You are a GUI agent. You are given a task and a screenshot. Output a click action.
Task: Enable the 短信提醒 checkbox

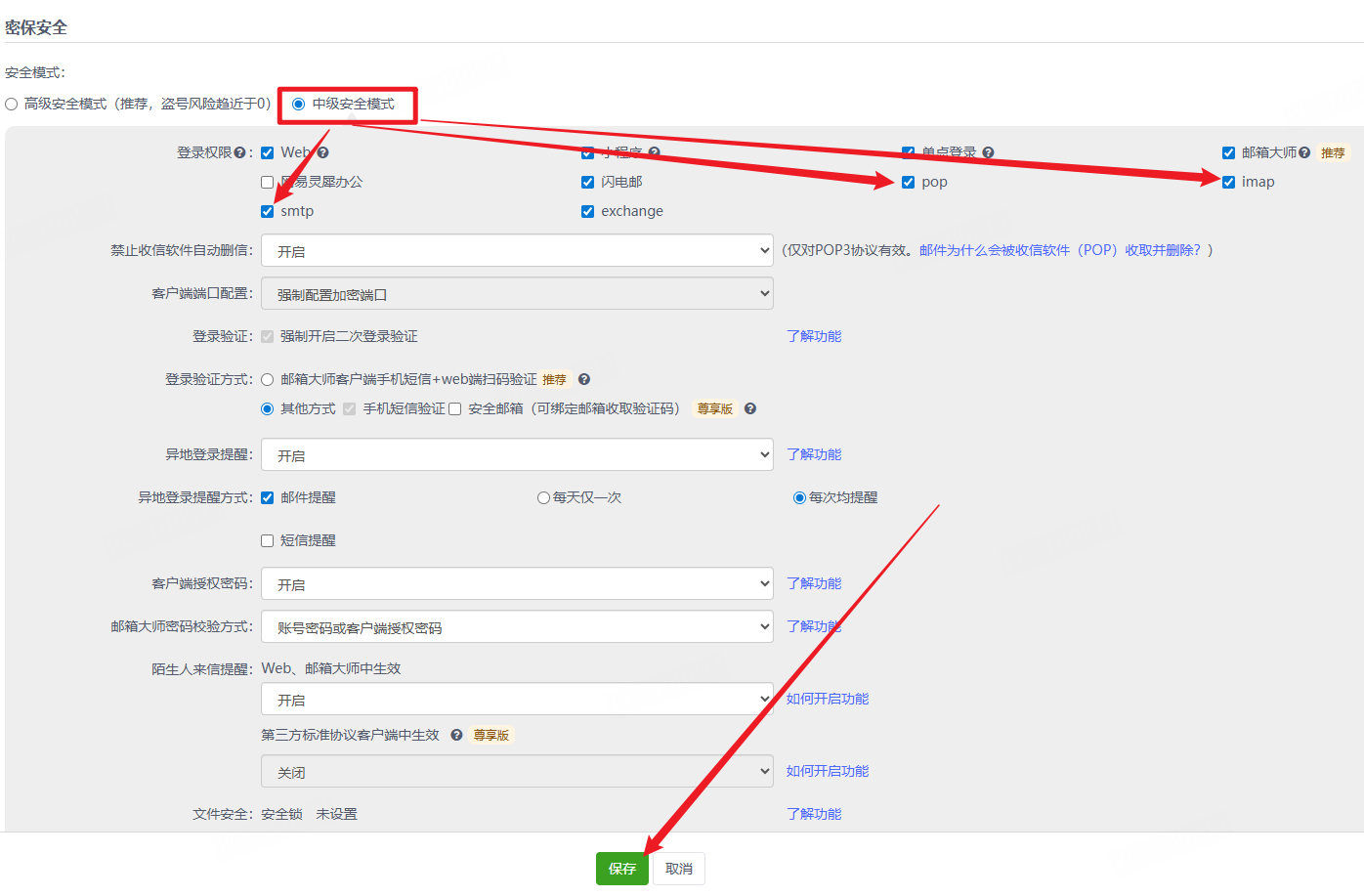coord(268,540)
